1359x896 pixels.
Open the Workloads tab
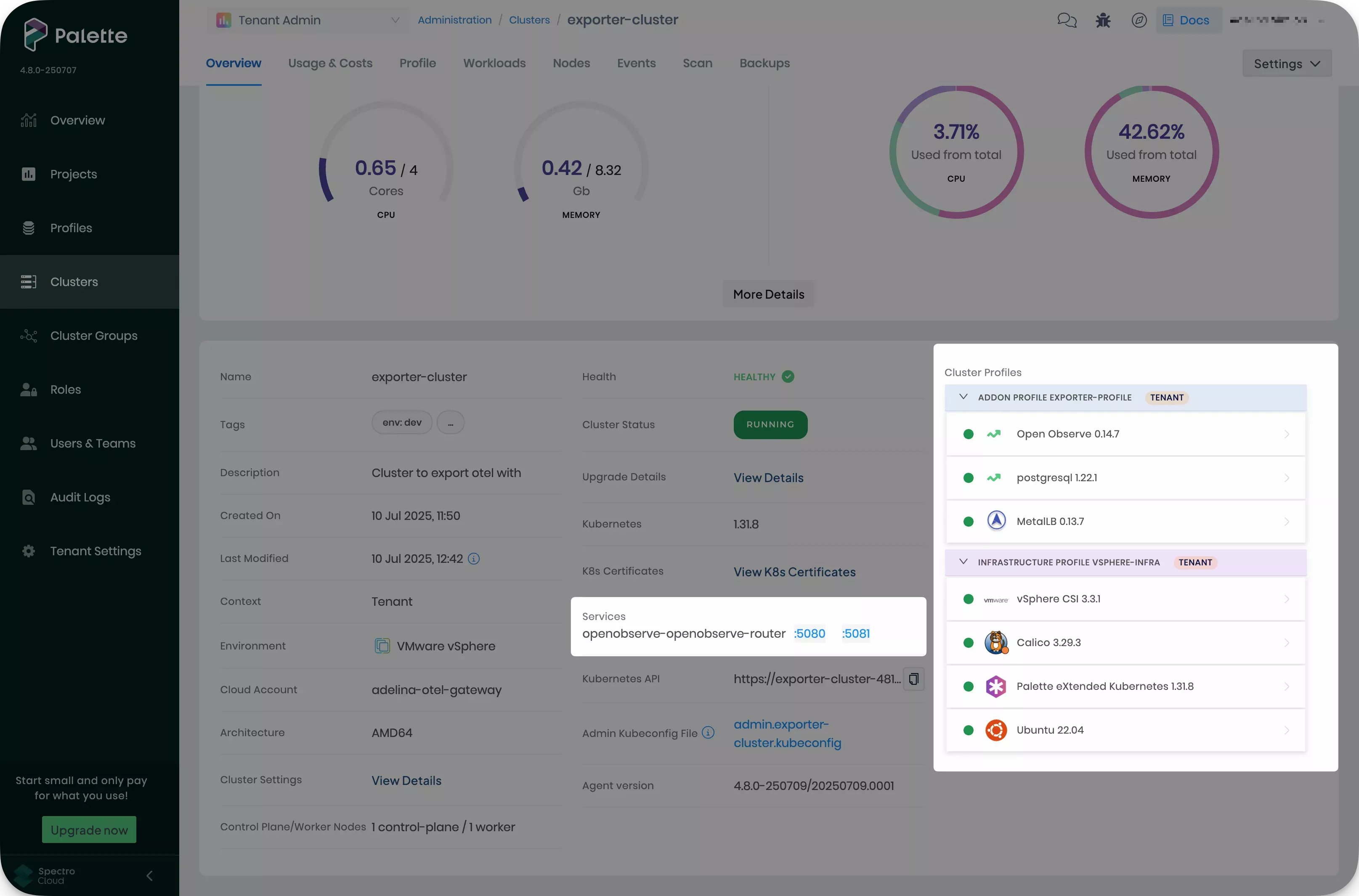tap(494, 64)
